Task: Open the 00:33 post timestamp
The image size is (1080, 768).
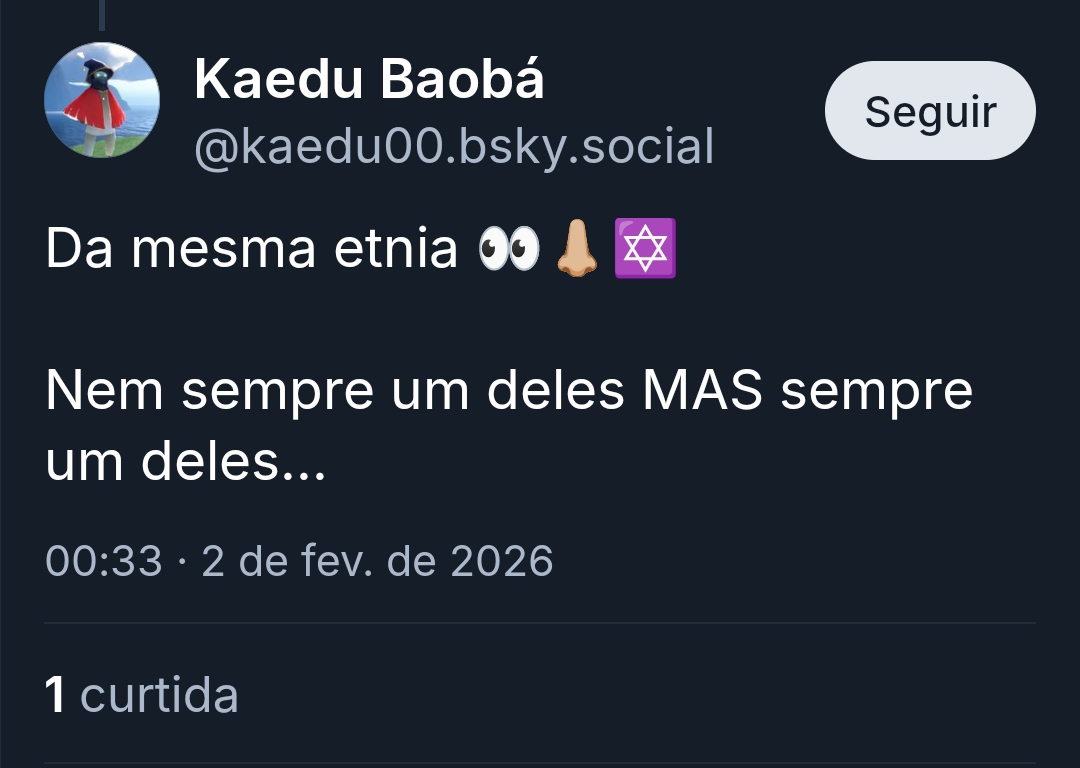Action: click(104, 561)
